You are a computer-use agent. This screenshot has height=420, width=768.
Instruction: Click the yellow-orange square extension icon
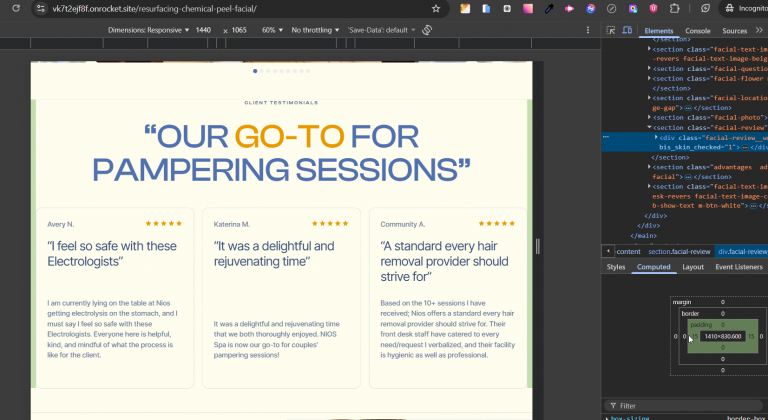coord(465,8)
